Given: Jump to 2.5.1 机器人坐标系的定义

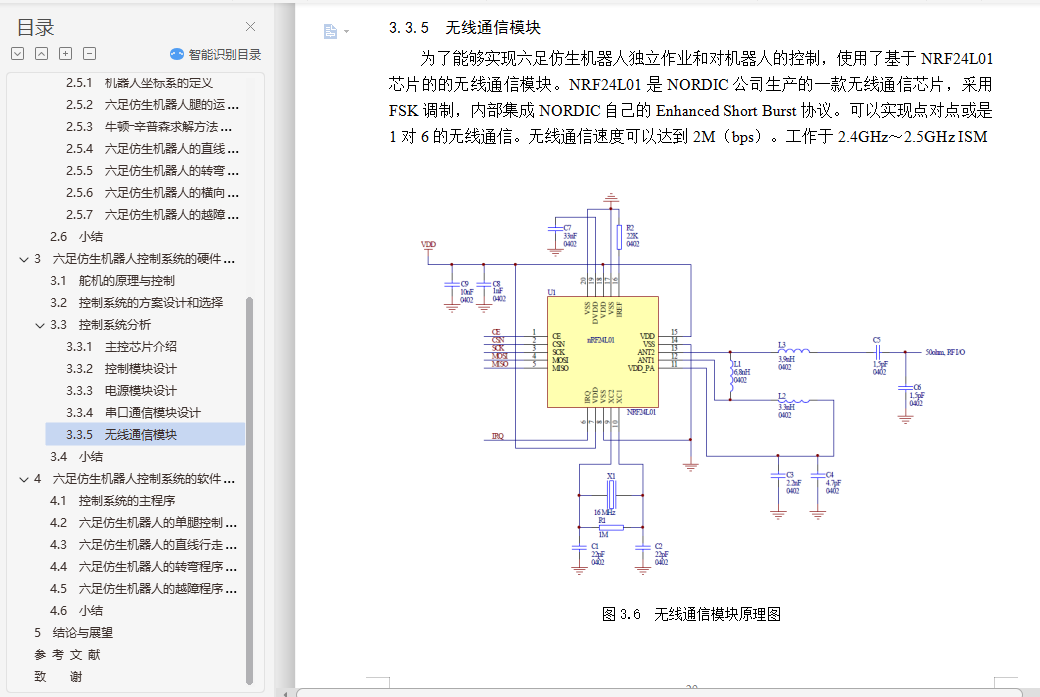Looking at the screenshot, I should tap(139, 83).
